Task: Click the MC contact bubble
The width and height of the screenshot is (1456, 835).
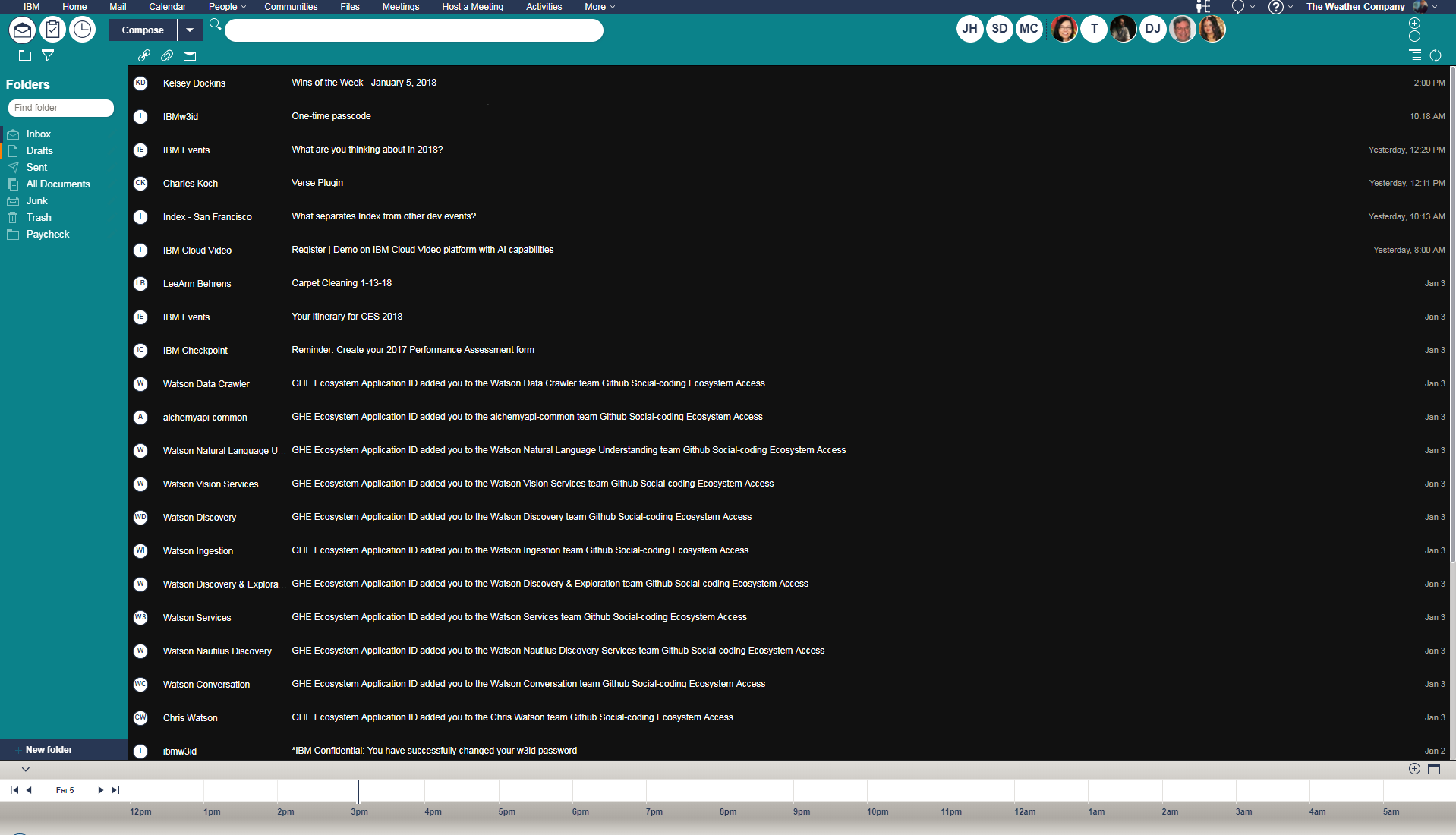Action: tap(1029, 29)
